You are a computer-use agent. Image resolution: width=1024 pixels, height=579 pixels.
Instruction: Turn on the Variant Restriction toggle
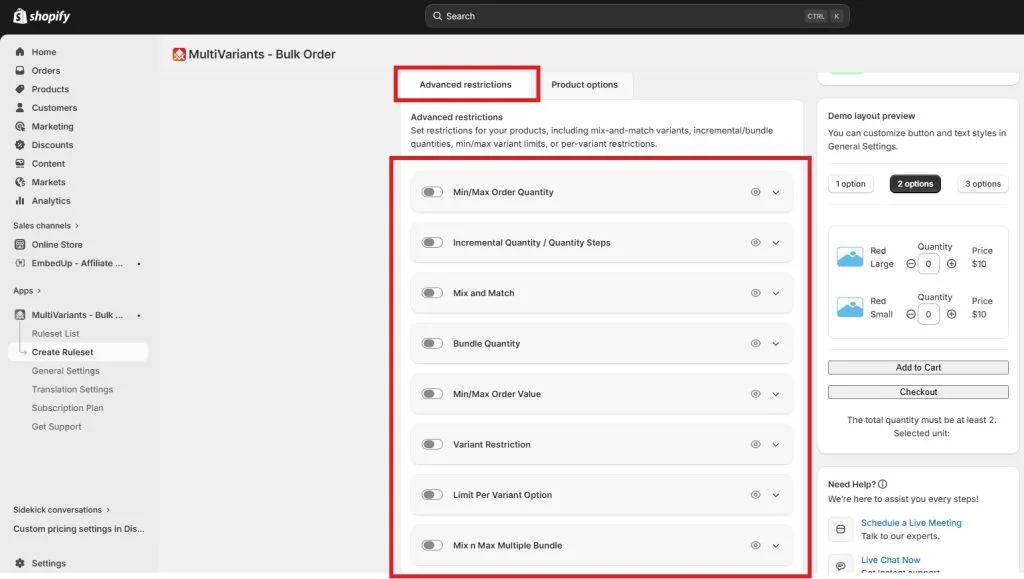coord(432,444)
